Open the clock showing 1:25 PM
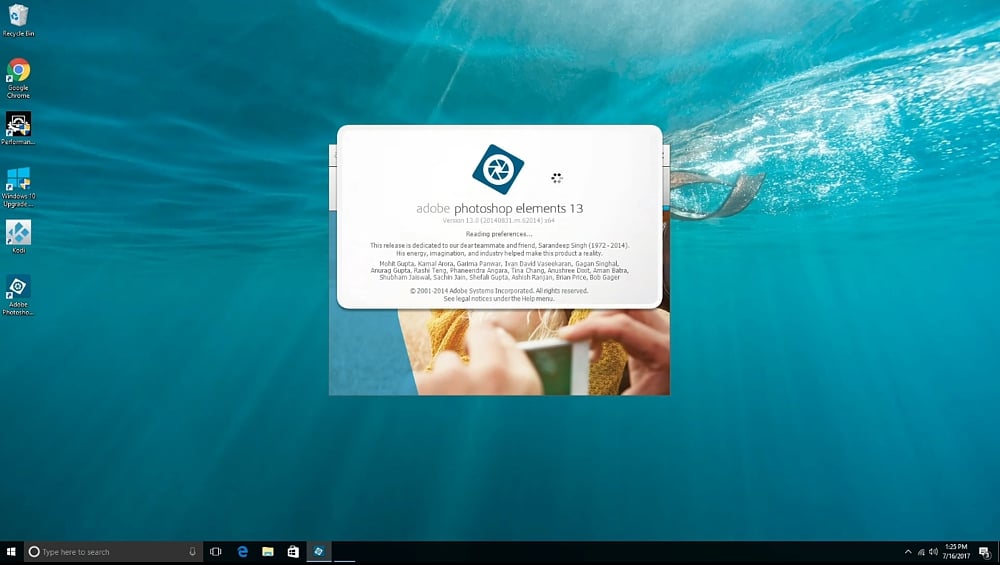1000x565 pixels. click(956, 552)
